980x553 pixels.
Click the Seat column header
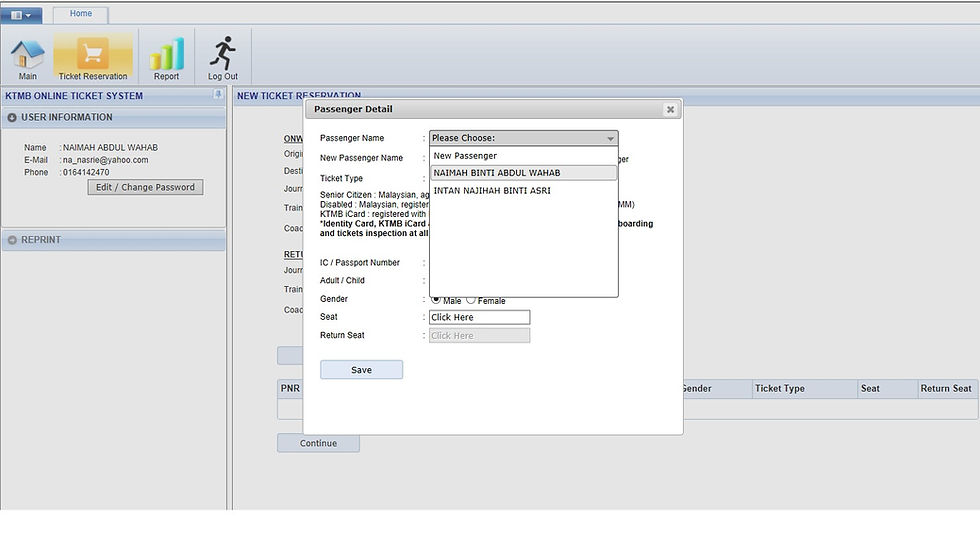(x=888, y=389)
